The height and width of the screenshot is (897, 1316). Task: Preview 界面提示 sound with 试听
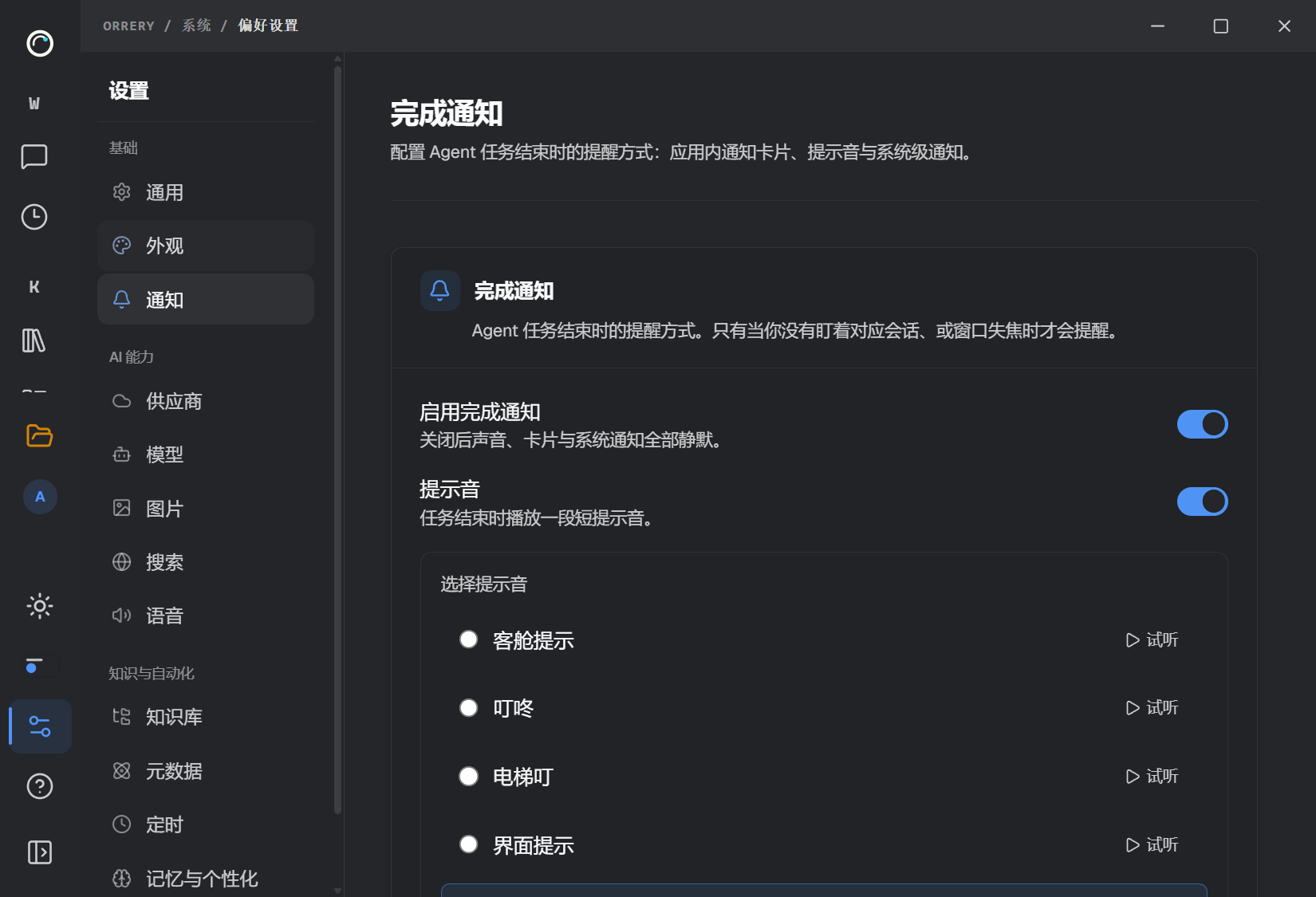[x=1152, y=844]
